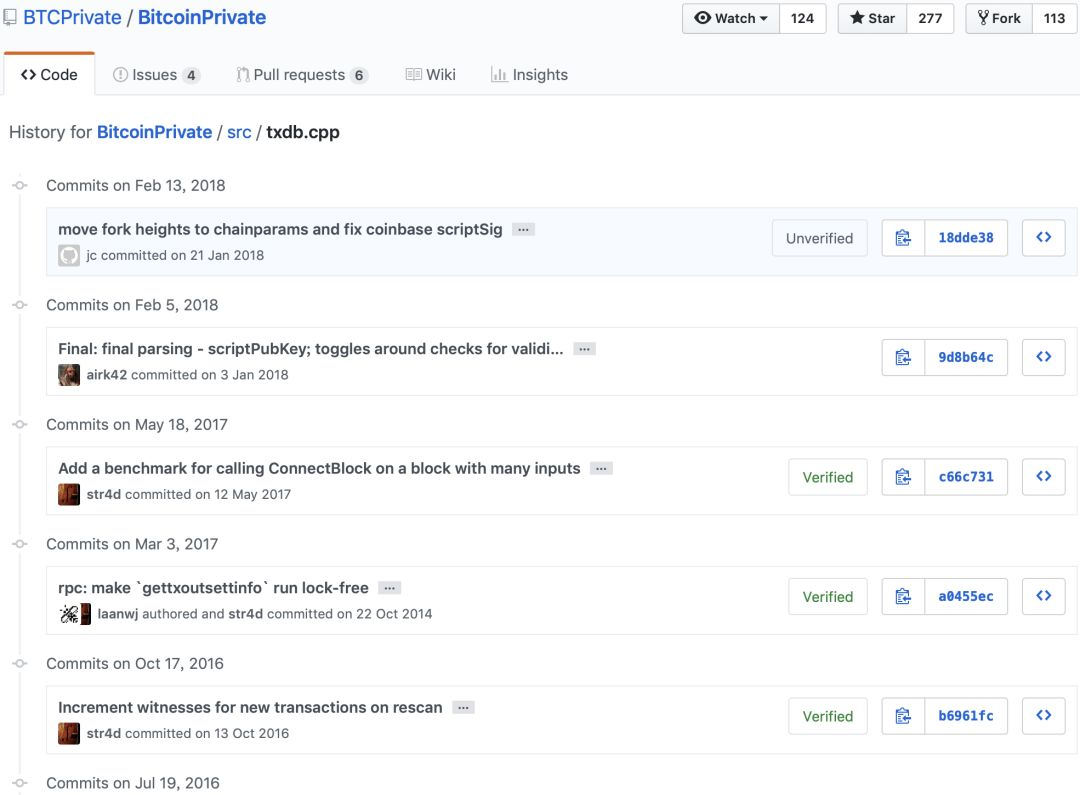Copy the full SHA for commit a0455ec
Viewport: 1080px width, 795px height.
point(903,596)
